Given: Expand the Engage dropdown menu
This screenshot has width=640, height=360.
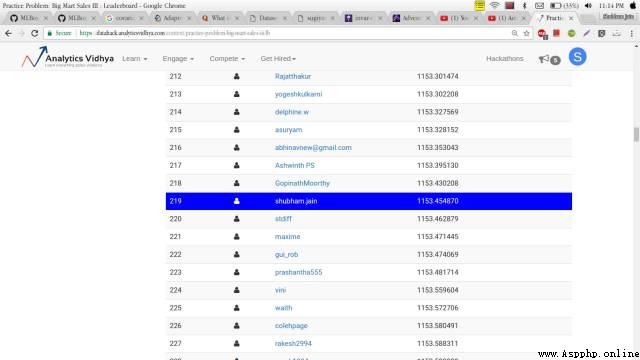Looking at the screenshot, I should coord(178,59).
